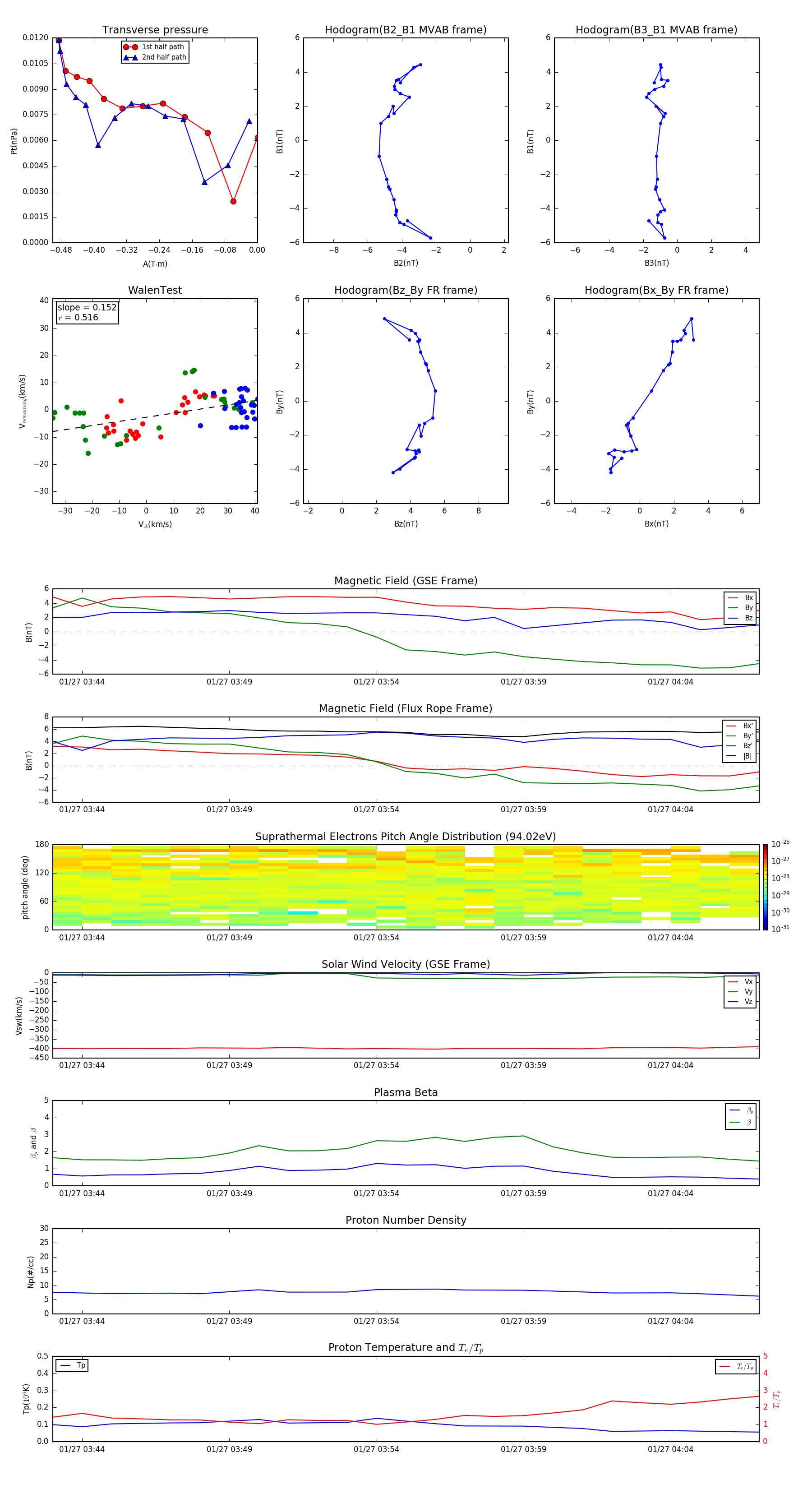Click the '1st half path' legend entry
This screenshot has width=812, height=1489.
pos(154,47)
